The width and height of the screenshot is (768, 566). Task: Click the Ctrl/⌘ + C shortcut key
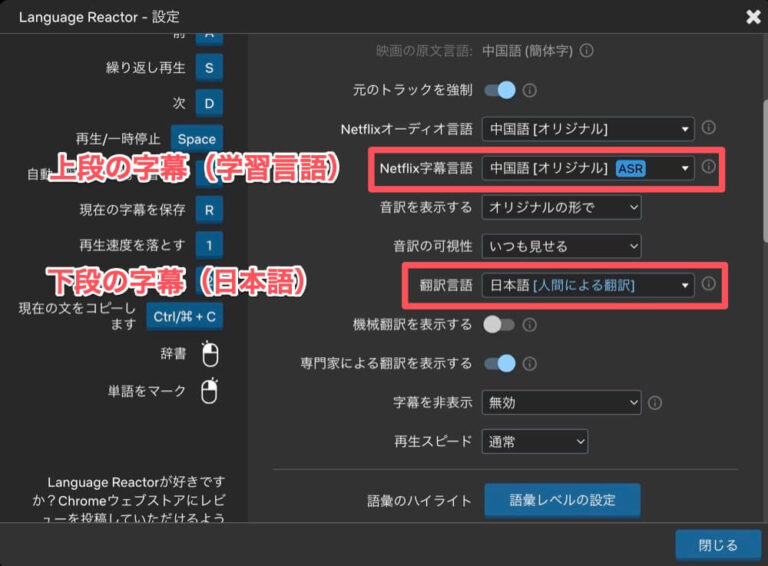185,316
